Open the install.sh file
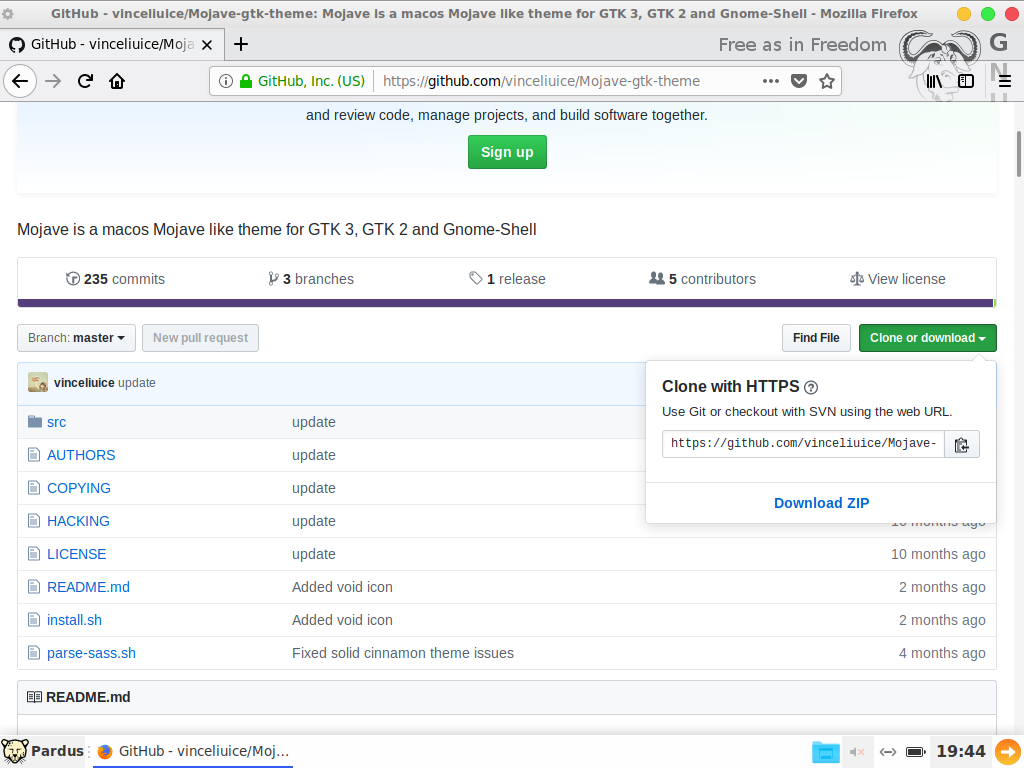1024x768 pixels. (74, 620)
